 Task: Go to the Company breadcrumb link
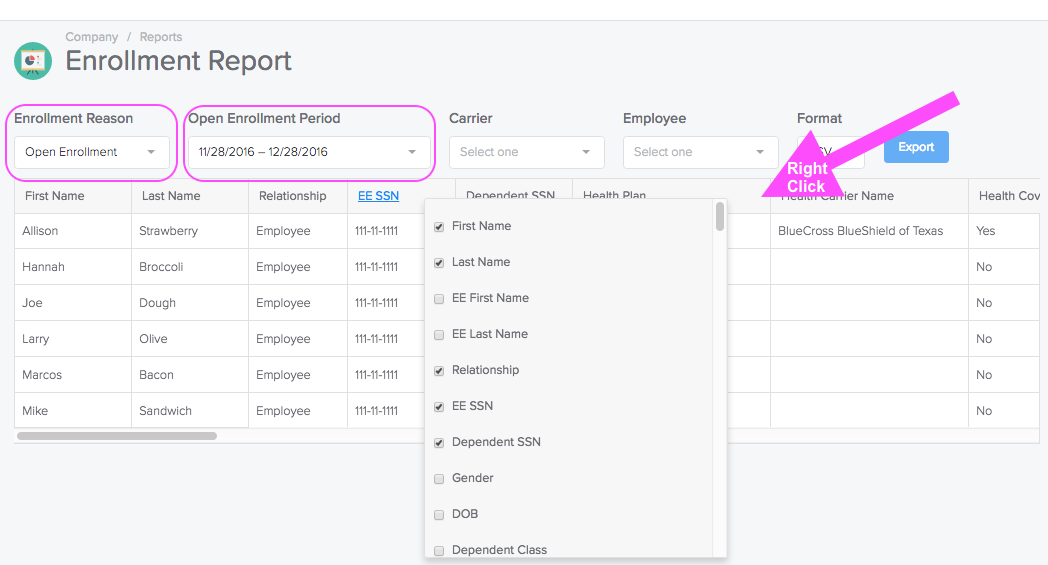tap(92, 37)
